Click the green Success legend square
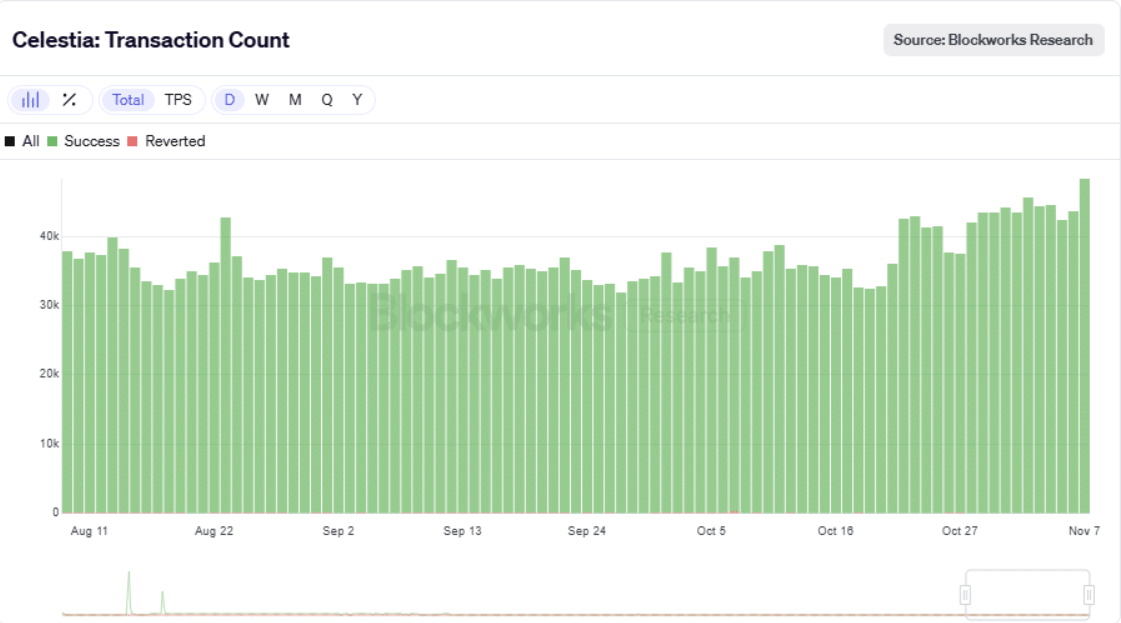Screen dimensions: 1121x623 pos(52,142)
